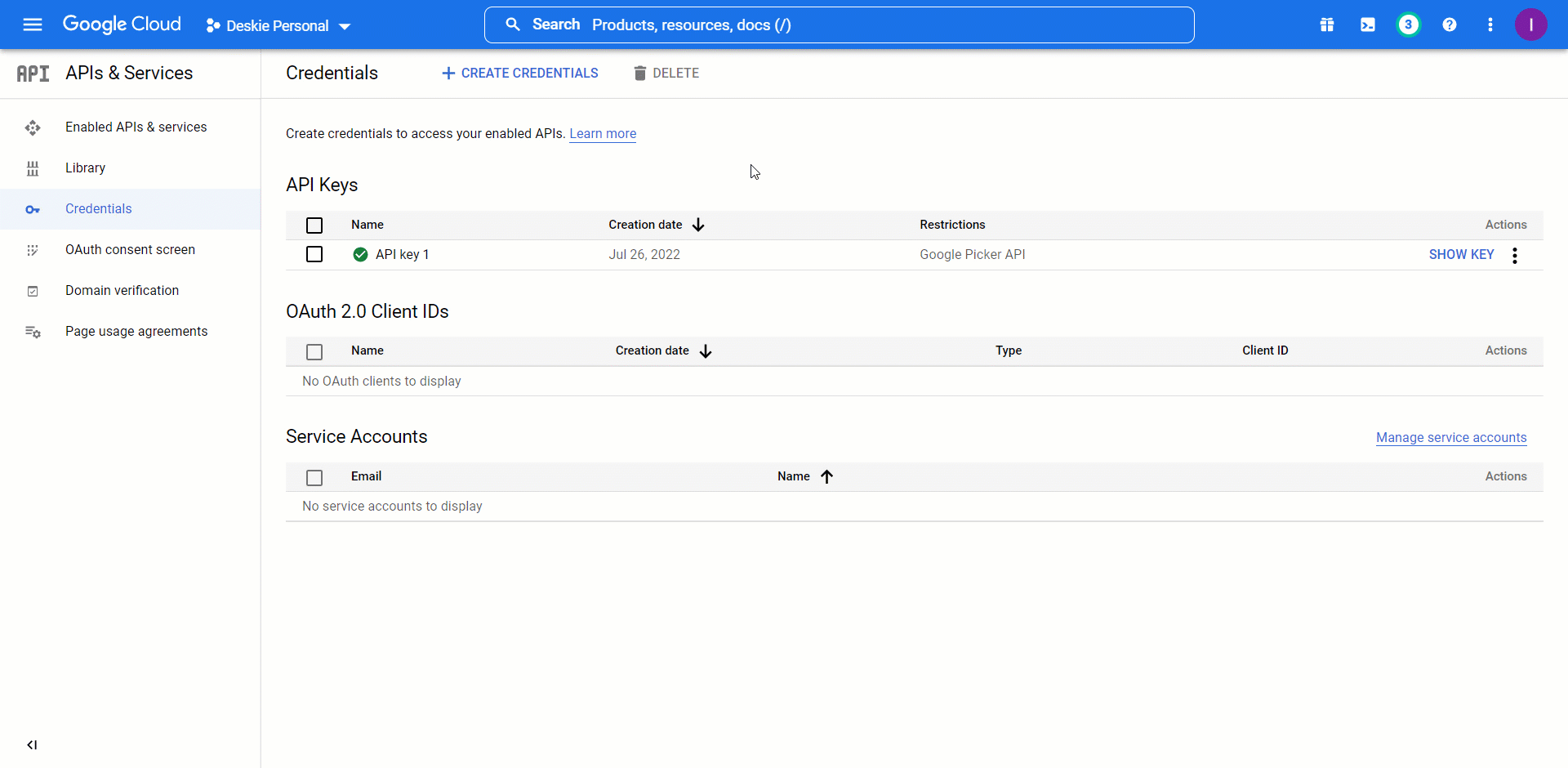Click the Domain verification checkbox icon
The width and height of the screenshot is (1568, 768).
(x=33, y=291)
